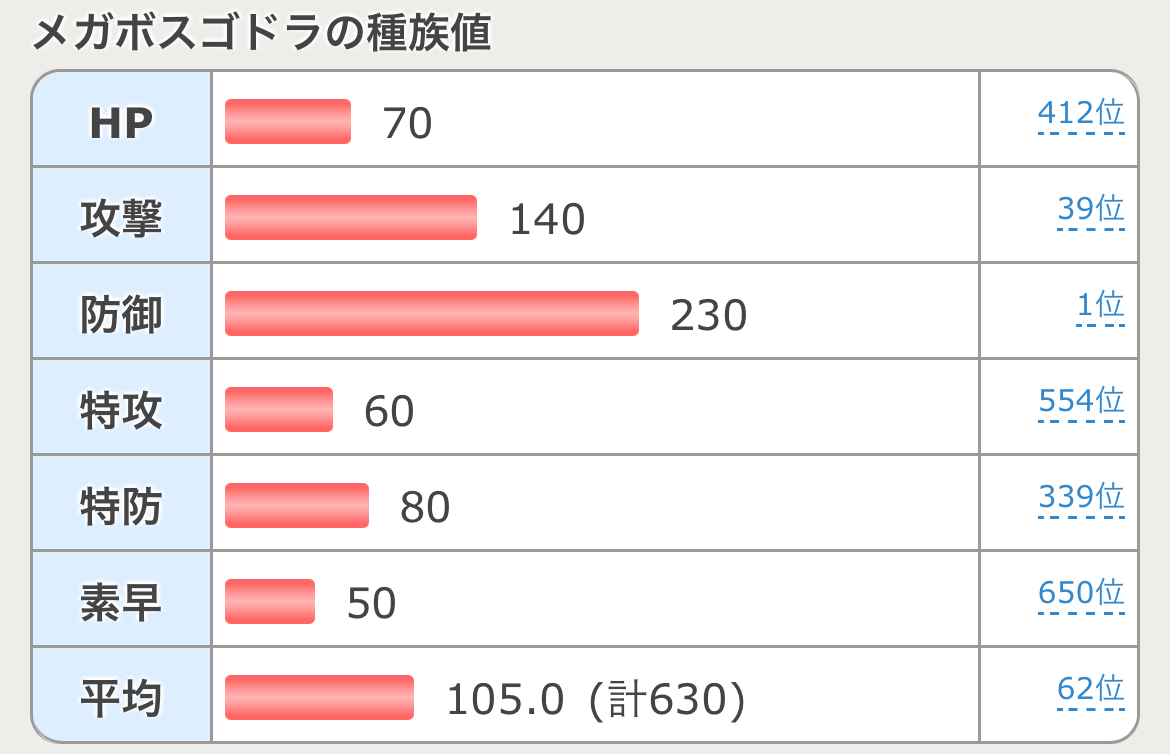This screenshot has width=1170, height=754.
Task: Click the red HP stat bar
Action: [x=288, y=122]
